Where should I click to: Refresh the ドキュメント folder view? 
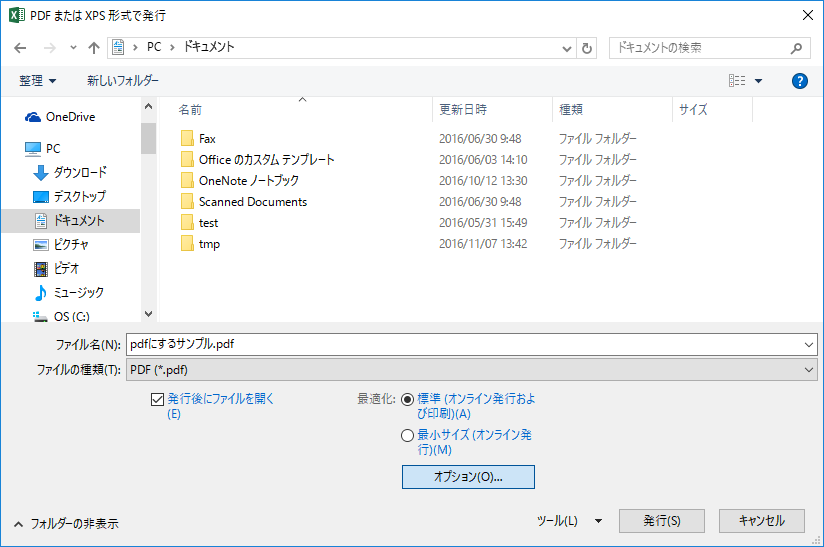pyautogui.click(x=586, y=48)
